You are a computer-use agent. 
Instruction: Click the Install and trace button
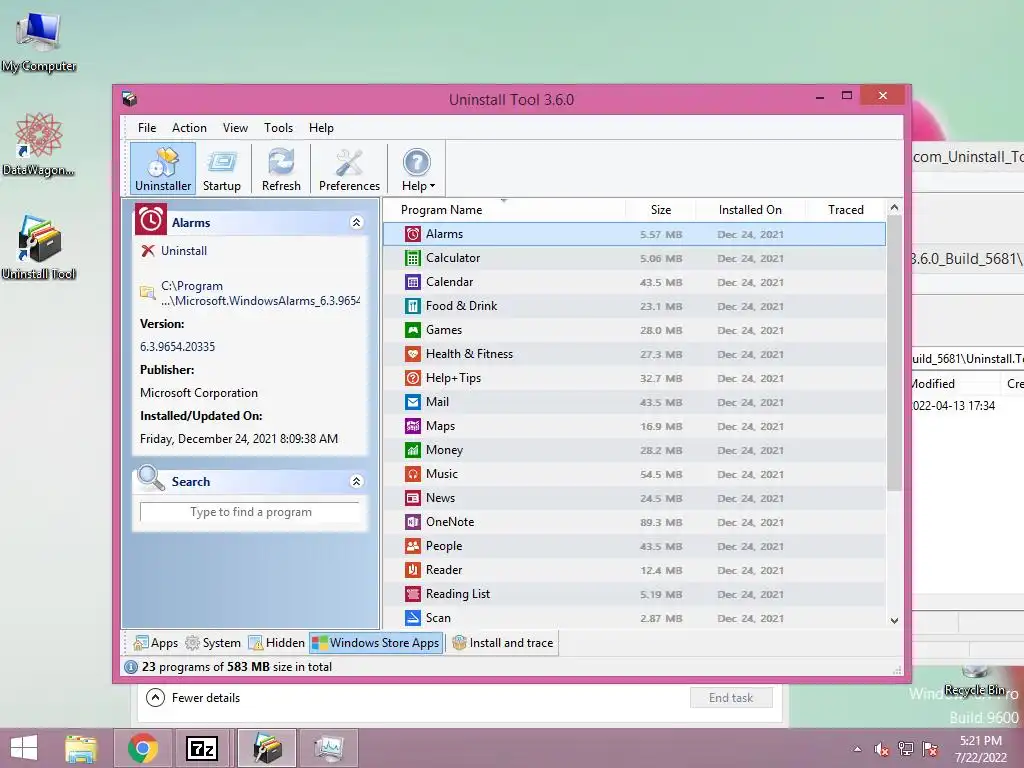[x=503, y=643]
